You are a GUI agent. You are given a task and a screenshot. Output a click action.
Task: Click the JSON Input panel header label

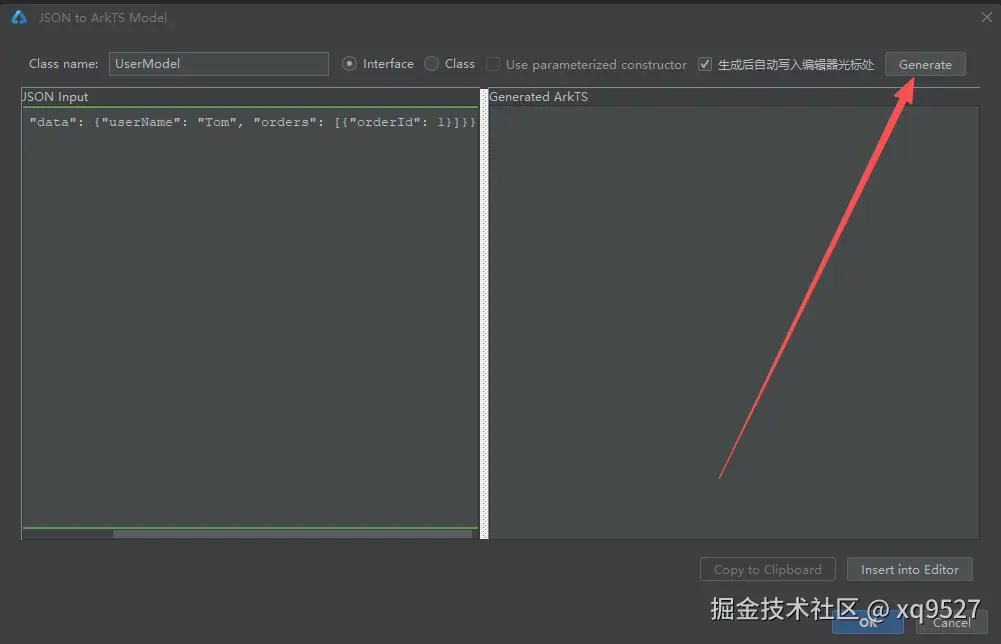point(55,96)
